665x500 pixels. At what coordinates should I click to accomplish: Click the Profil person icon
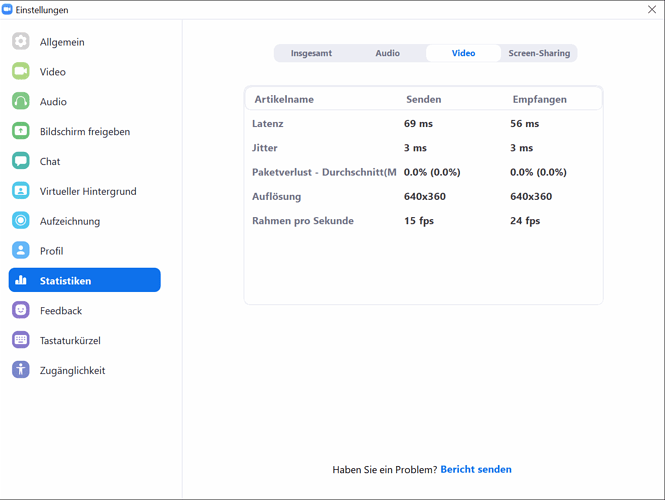click(21, 251)
